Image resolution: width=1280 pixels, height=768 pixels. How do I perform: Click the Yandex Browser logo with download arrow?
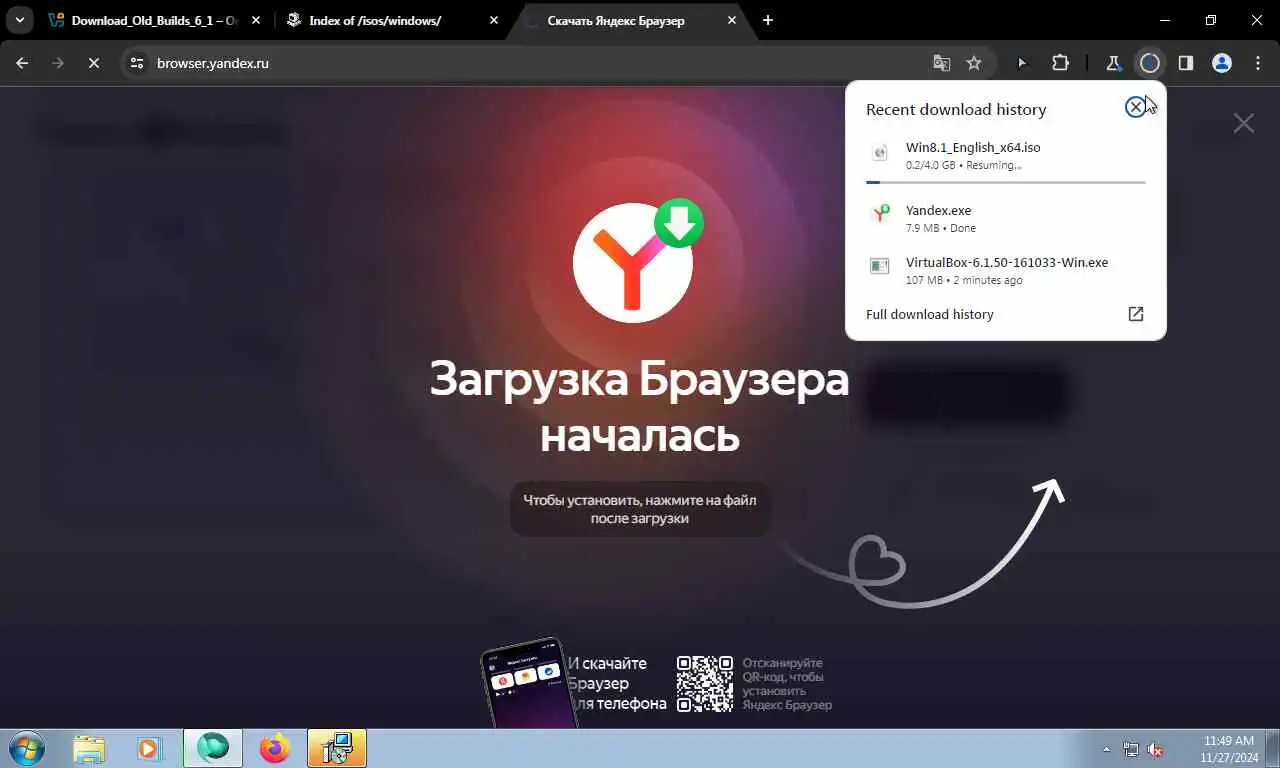click(x=637, y=260)
